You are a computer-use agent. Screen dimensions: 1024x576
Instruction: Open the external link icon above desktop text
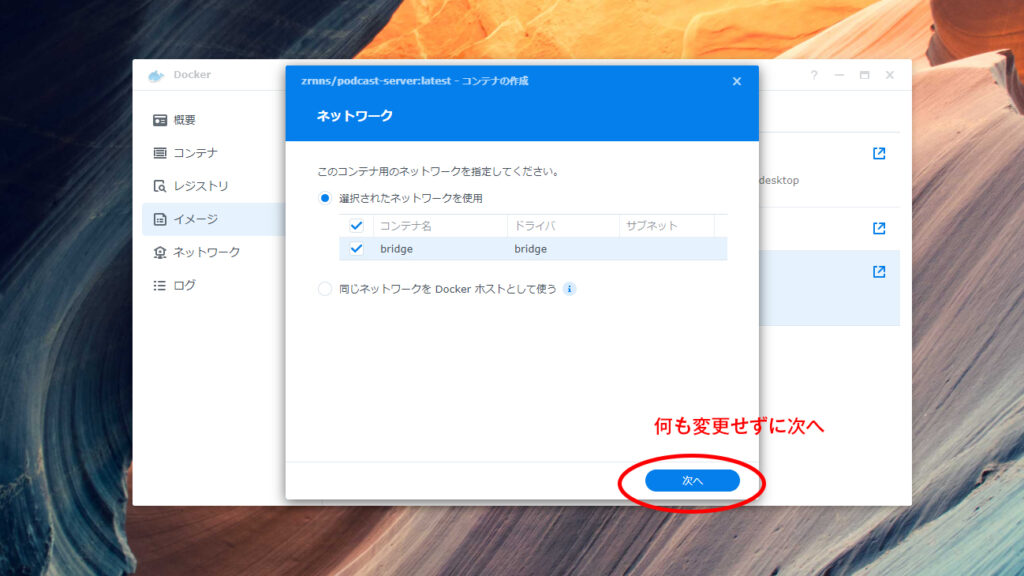879,153
